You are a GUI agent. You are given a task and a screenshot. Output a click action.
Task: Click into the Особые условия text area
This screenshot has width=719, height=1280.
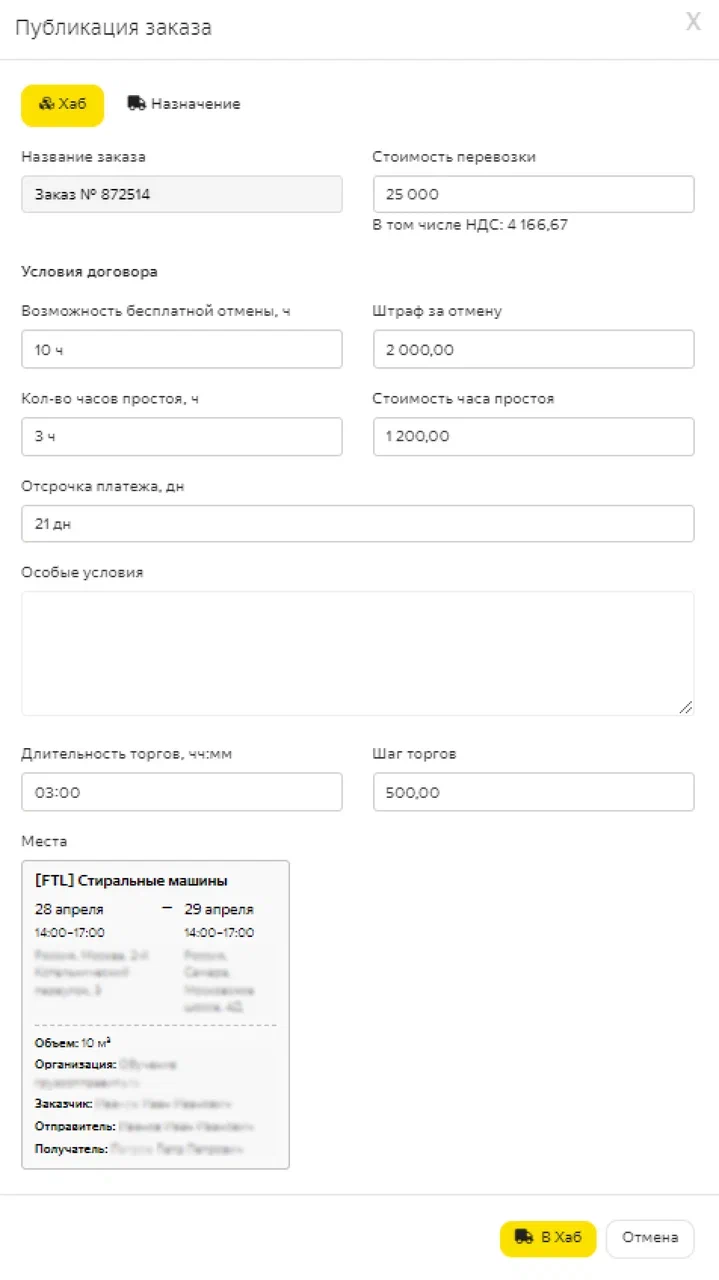point(357,652)
